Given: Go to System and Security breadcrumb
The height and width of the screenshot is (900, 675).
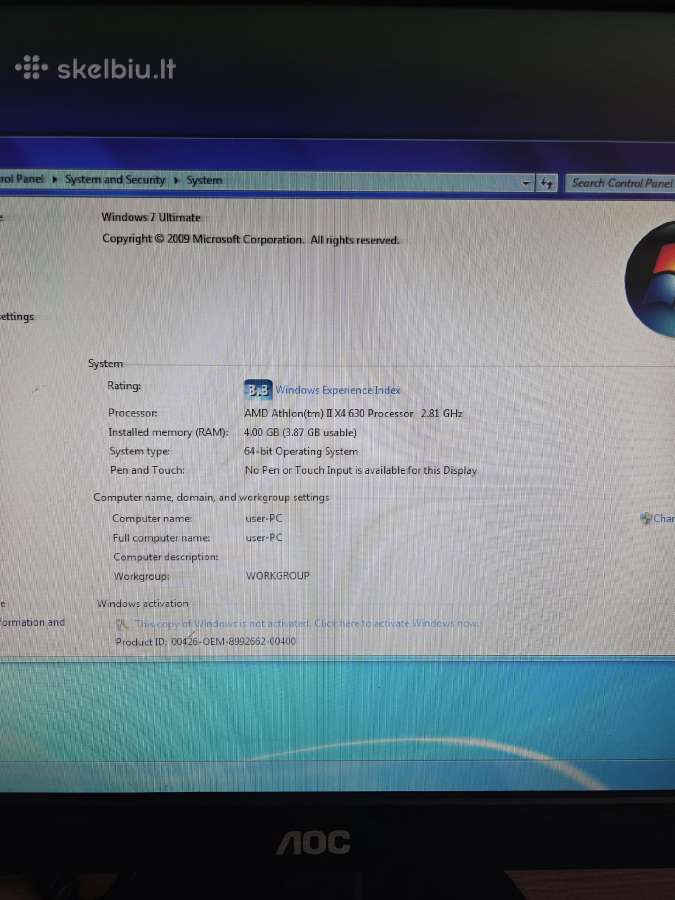Looking at the screenshot, I should pos(115,180).
